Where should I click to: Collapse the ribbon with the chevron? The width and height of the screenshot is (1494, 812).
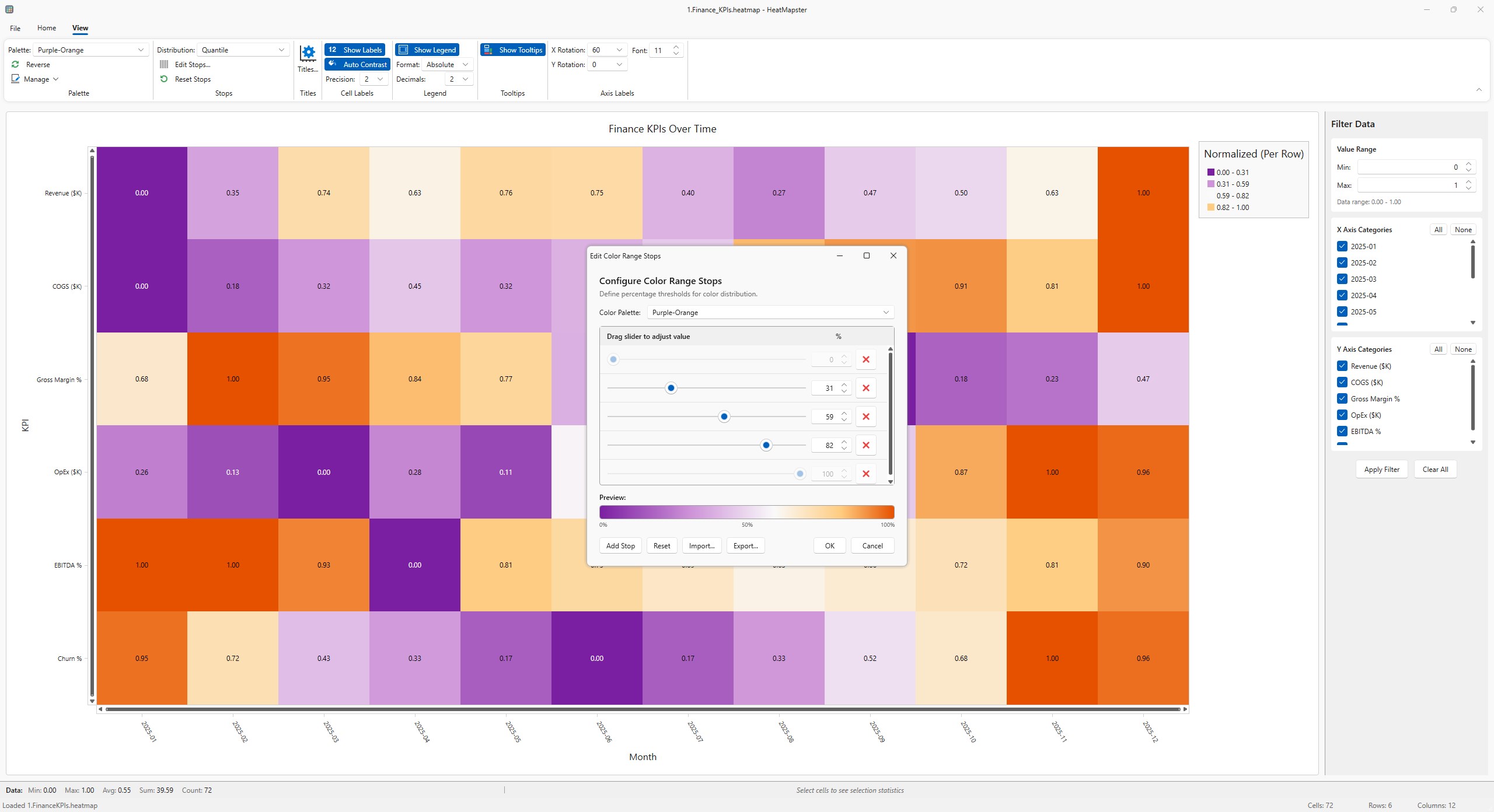pyautogui.click(x=1478, y=89)
